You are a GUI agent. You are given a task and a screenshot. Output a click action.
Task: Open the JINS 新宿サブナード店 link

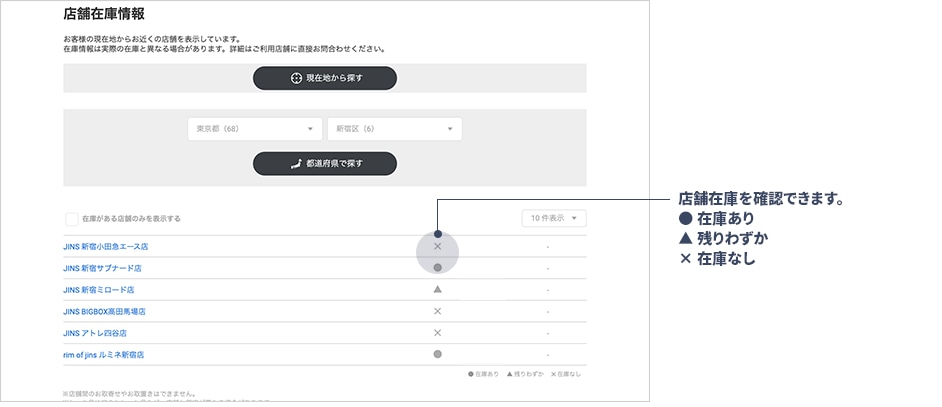click(102, 268)
